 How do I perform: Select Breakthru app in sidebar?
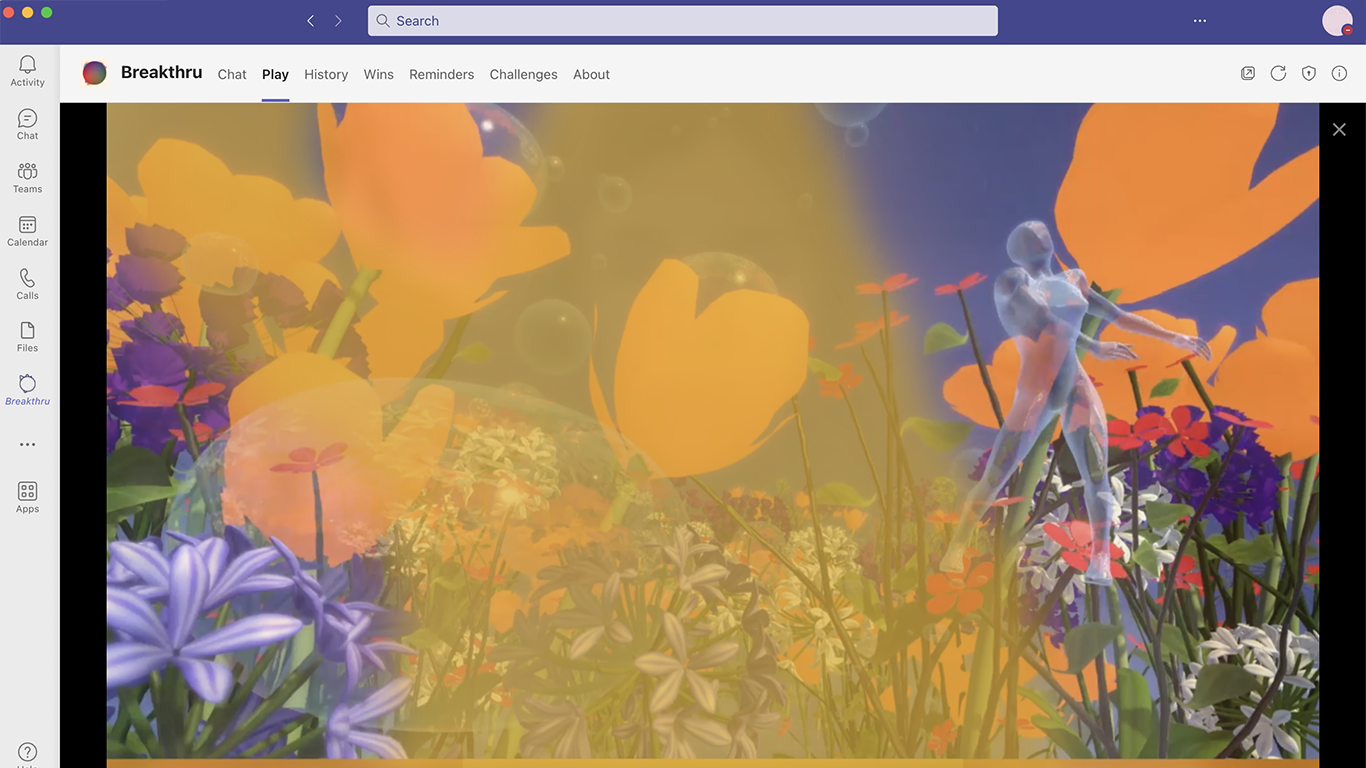tap(28, 390)
